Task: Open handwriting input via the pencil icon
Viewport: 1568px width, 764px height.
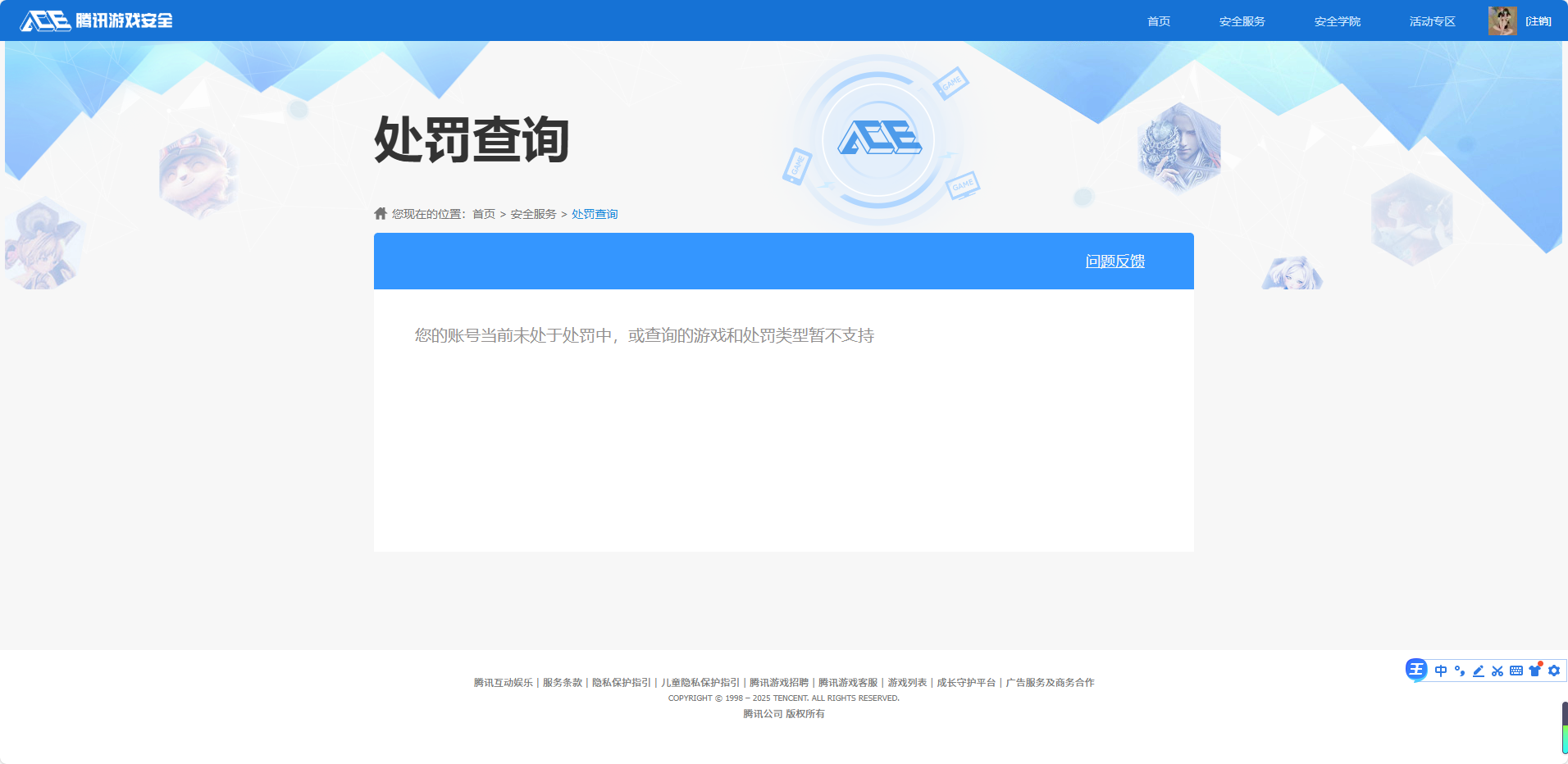Action: tap(1478, 671)
